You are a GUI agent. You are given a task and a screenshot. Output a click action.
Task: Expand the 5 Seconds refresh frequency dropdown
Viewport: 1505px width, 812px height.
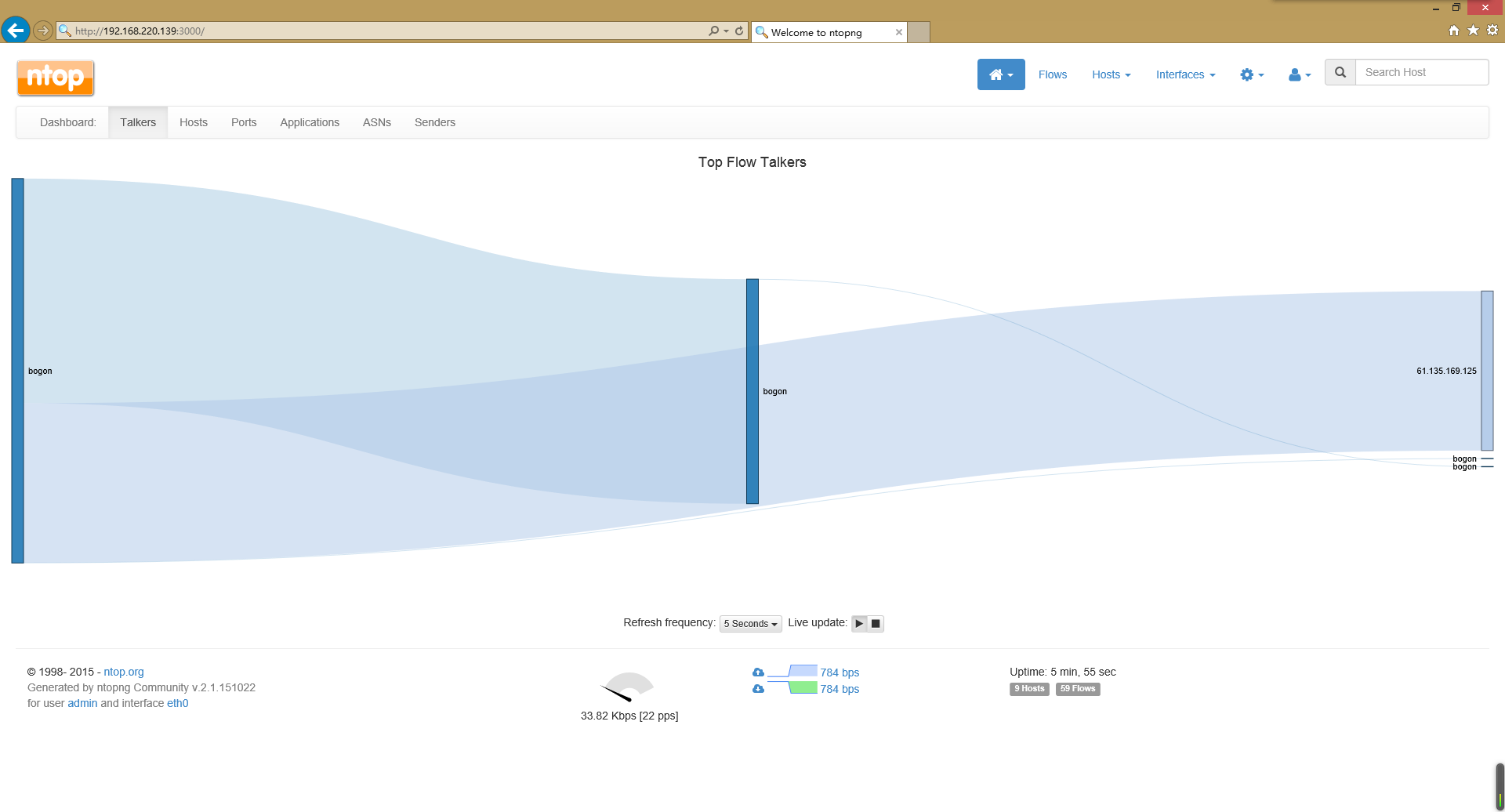point(750,624)
